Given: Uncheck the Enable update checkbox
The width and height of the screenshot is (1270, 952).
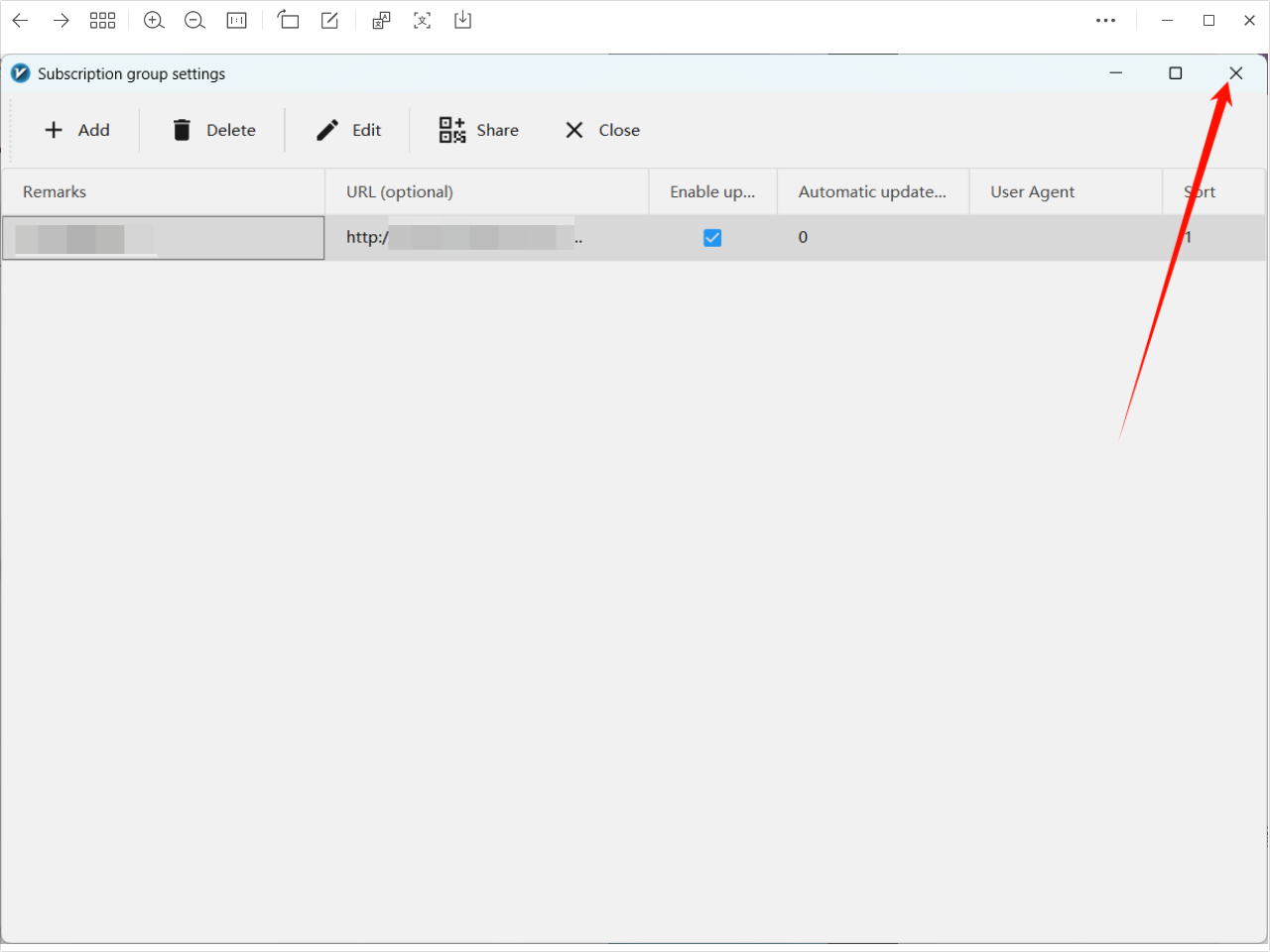Looking at the screenshot, I should [712, 238].
